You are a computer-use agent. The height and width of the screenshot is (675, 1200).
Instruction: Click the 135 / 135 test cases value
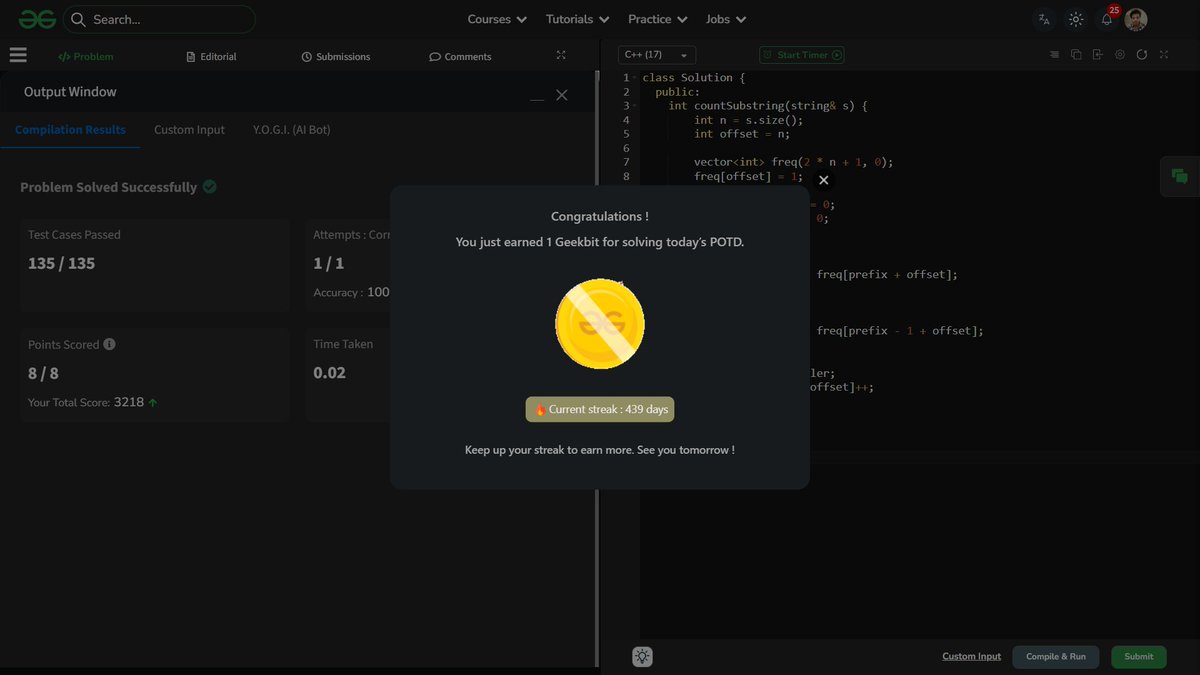coord(62,264)
